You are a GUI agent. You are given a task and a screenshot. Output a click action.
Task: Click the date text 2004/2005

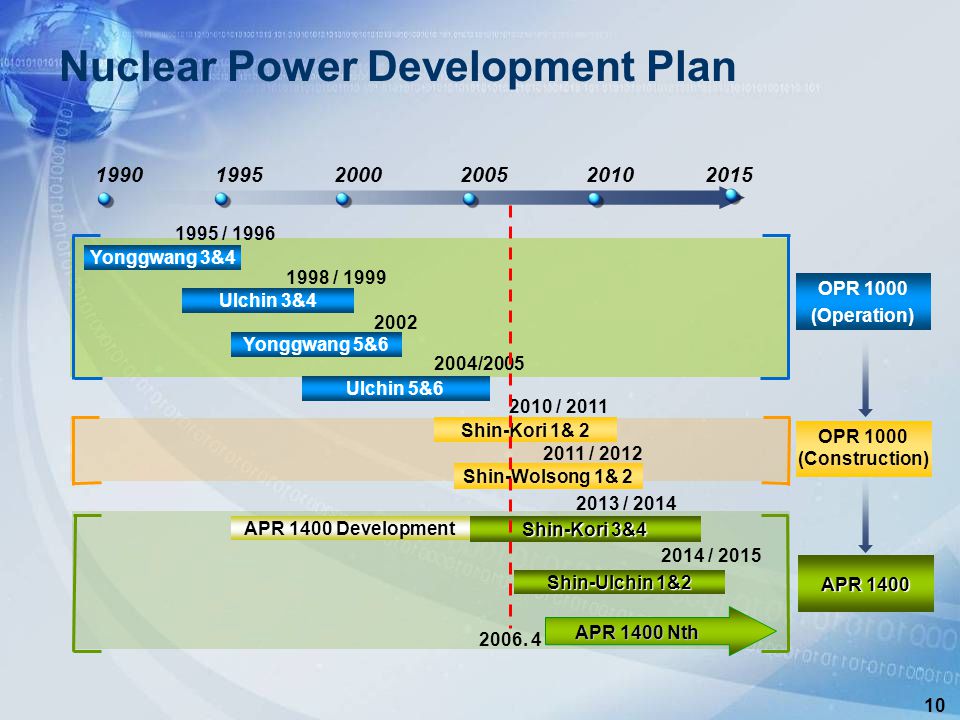(479, 364)
